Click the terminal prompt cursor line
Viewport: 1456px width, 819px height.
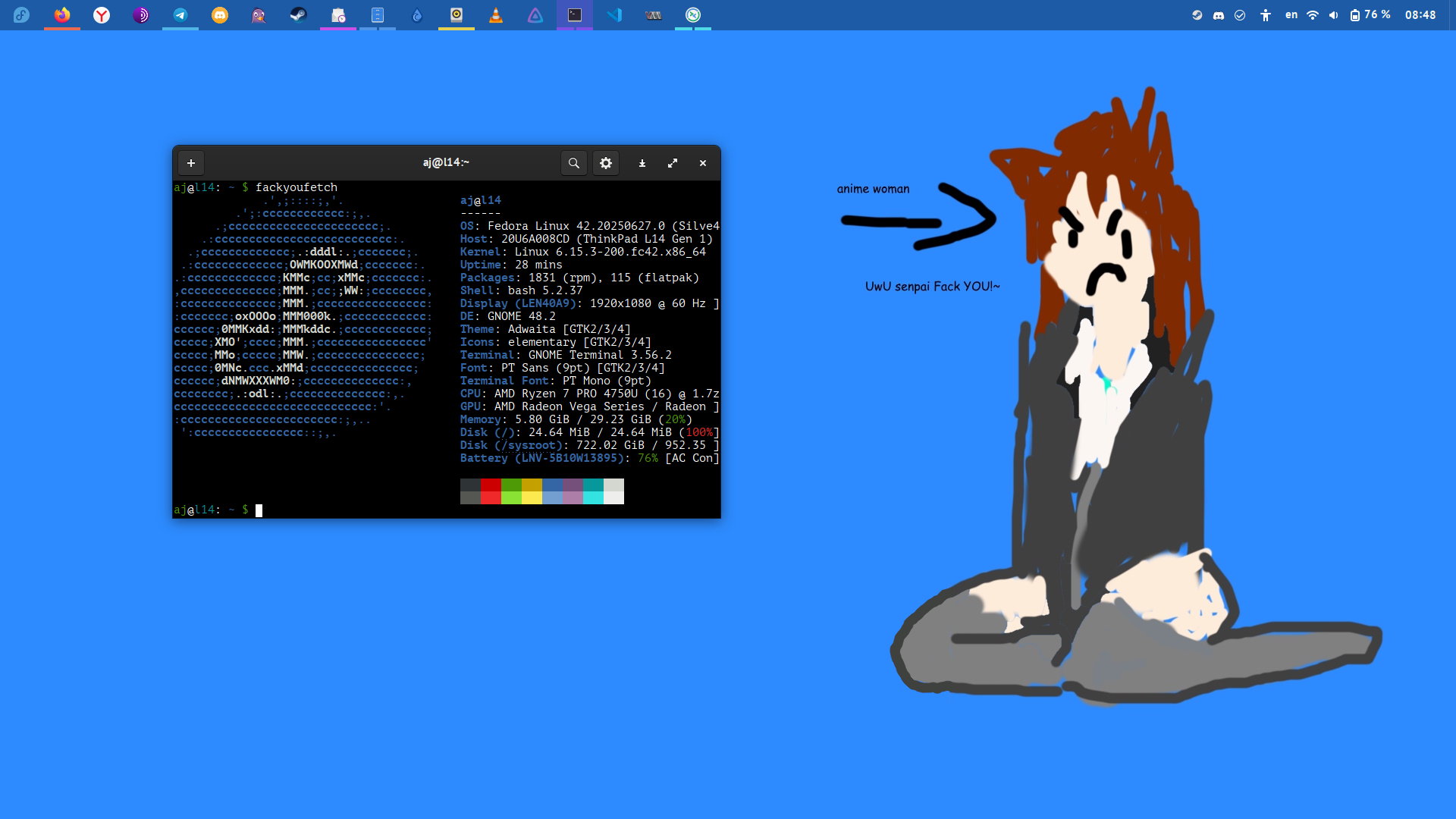[x=259, y=510]
